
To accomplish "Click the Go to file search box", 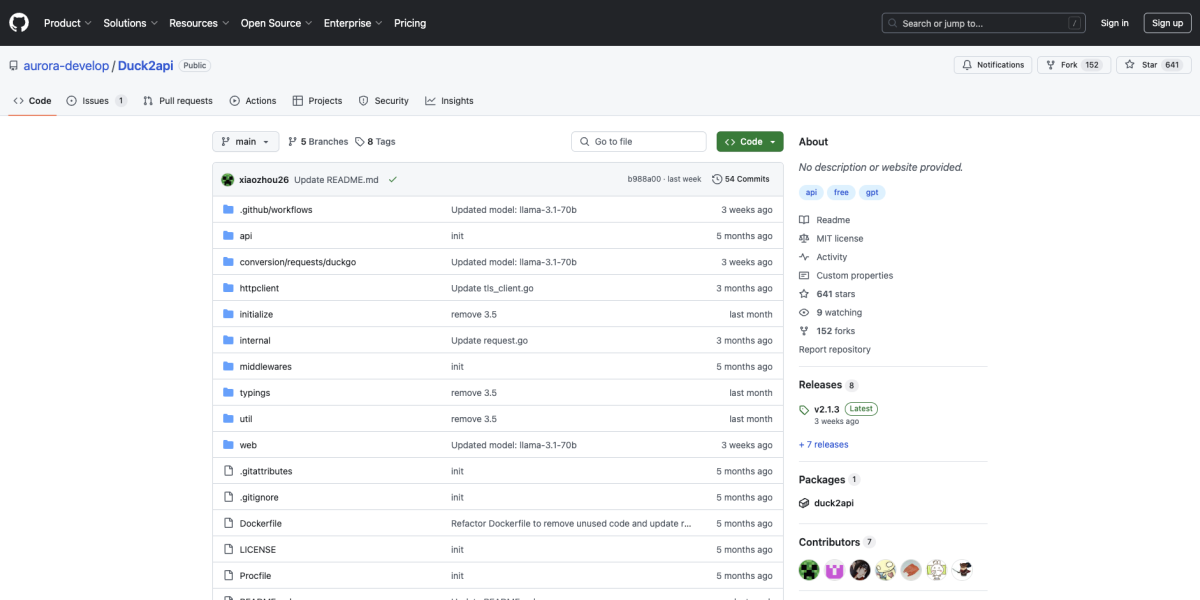I will click(x=638, y=141).
